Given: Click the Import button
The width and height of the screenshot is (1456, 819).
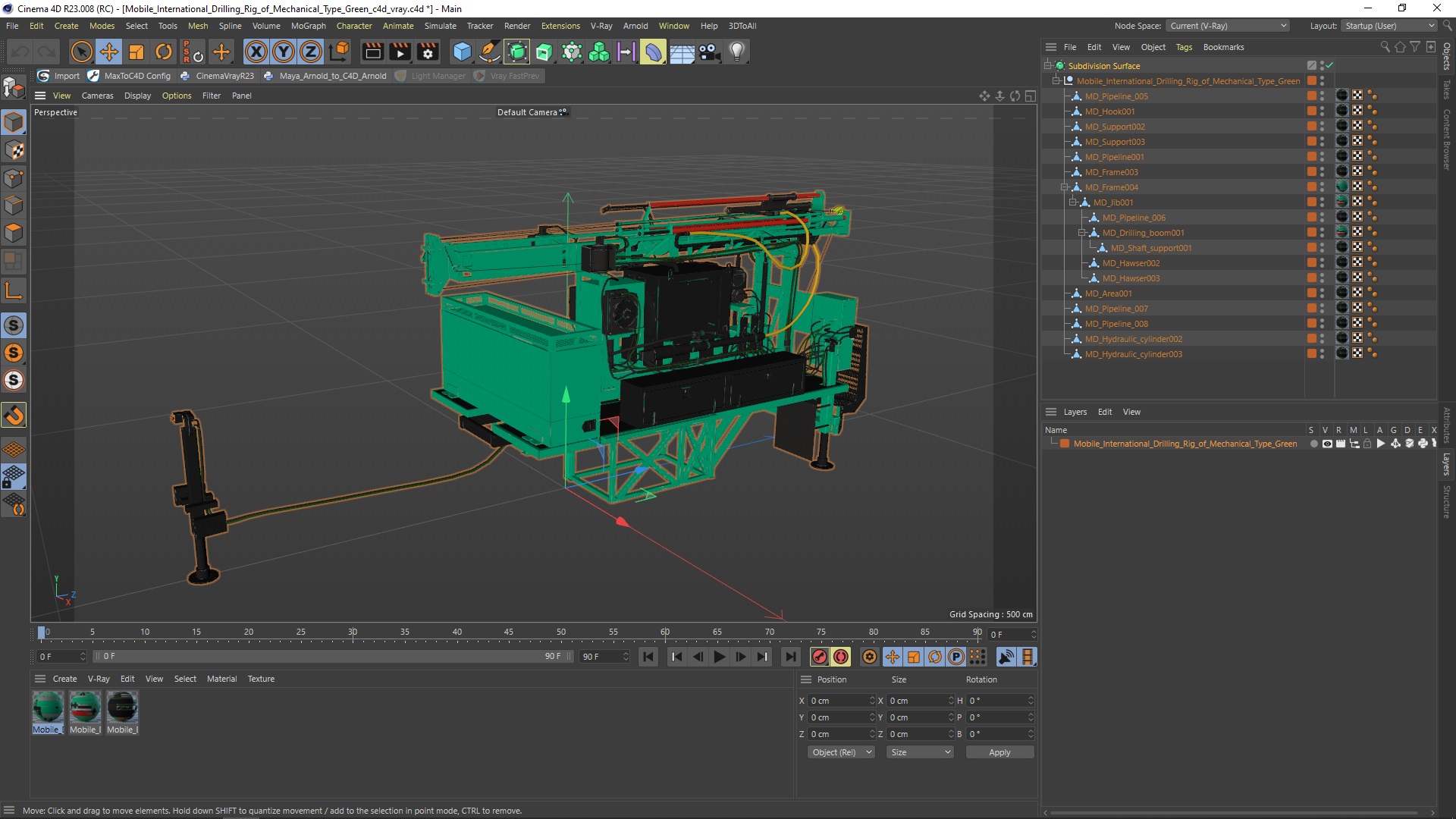Looking at the screenshot, I should click(x=59, y=76).
